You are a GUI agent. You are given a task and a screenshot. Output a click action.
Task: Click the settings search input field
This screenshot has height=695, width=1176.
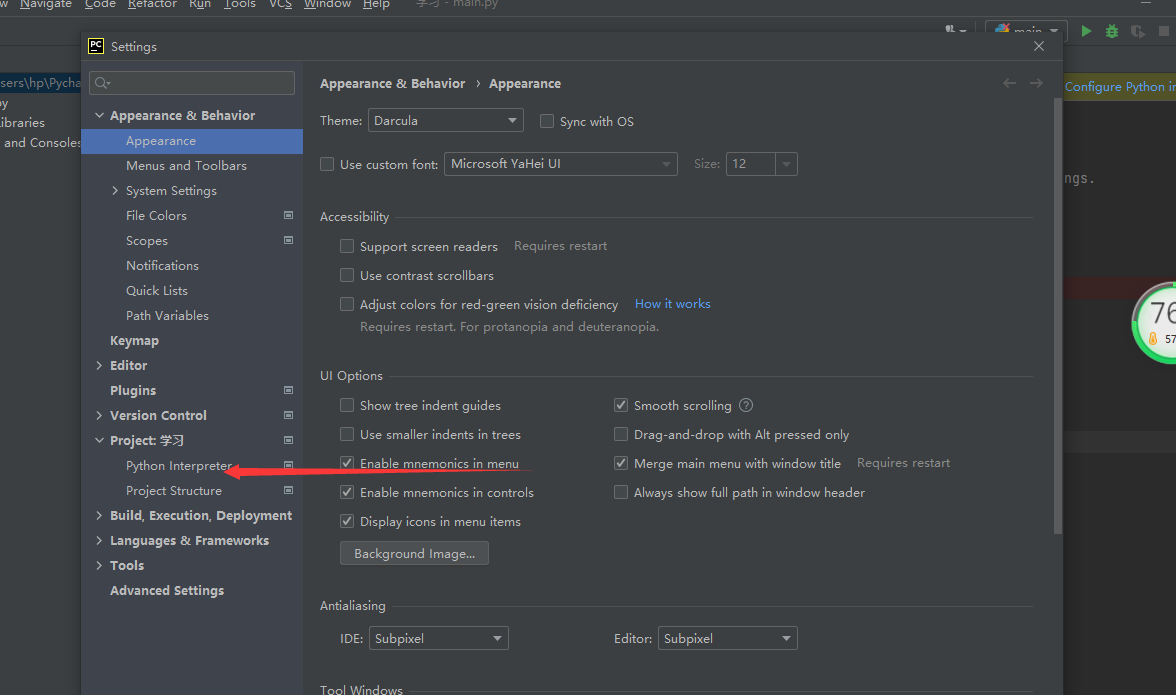click(192, 83)
